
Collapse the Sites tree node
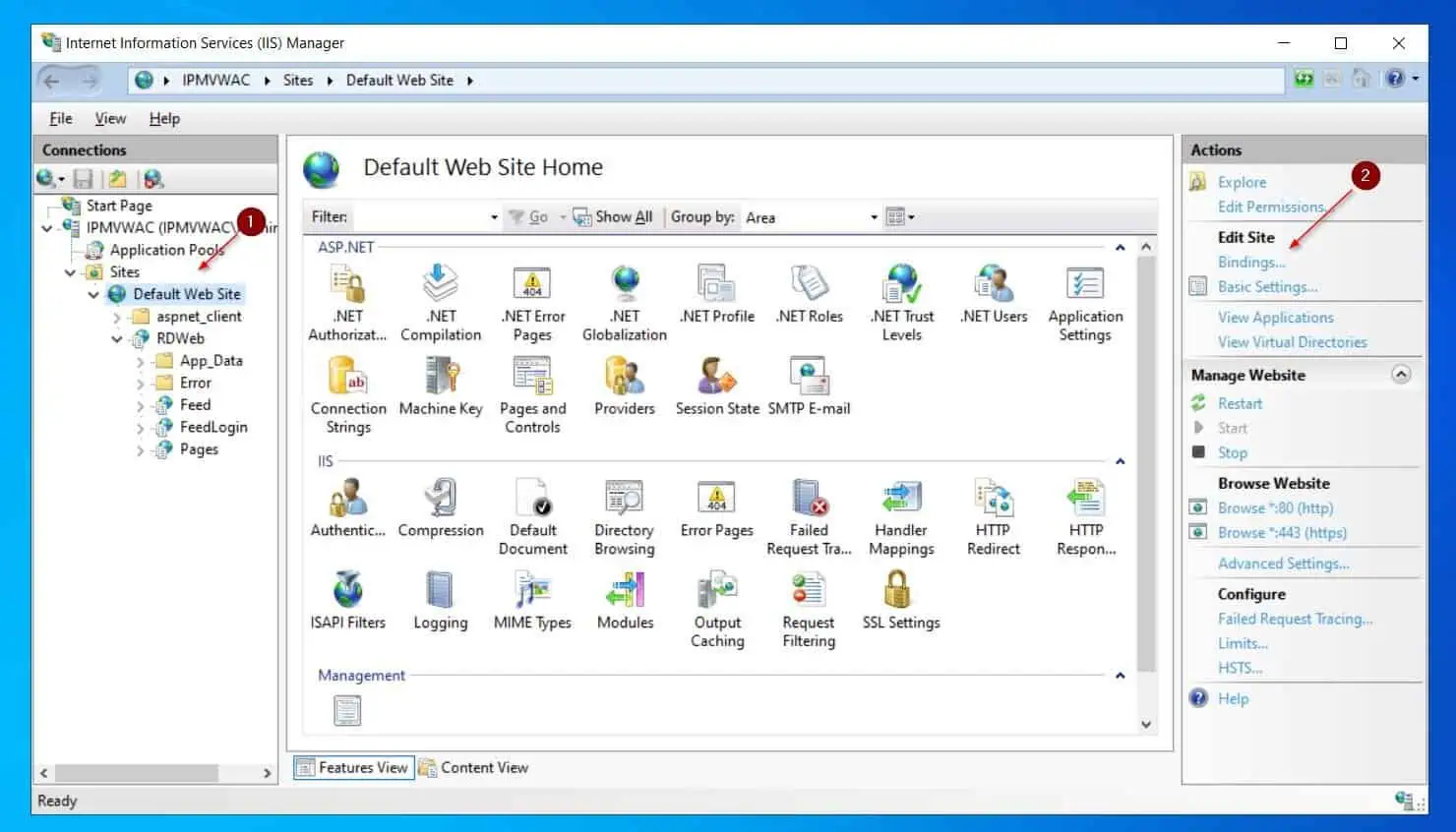(70, 272)
